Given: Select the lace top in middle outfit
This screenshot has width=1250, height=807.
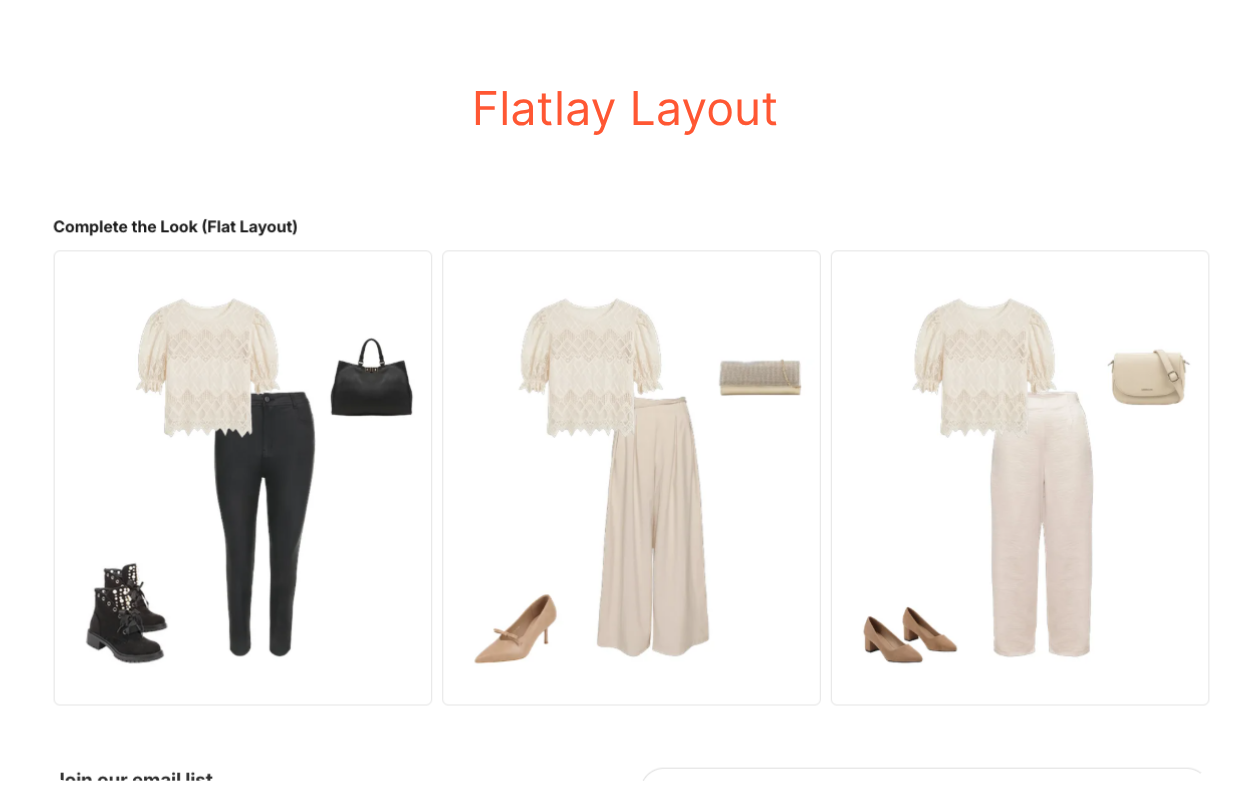Looking at the screenshot, I should (591, 367).
